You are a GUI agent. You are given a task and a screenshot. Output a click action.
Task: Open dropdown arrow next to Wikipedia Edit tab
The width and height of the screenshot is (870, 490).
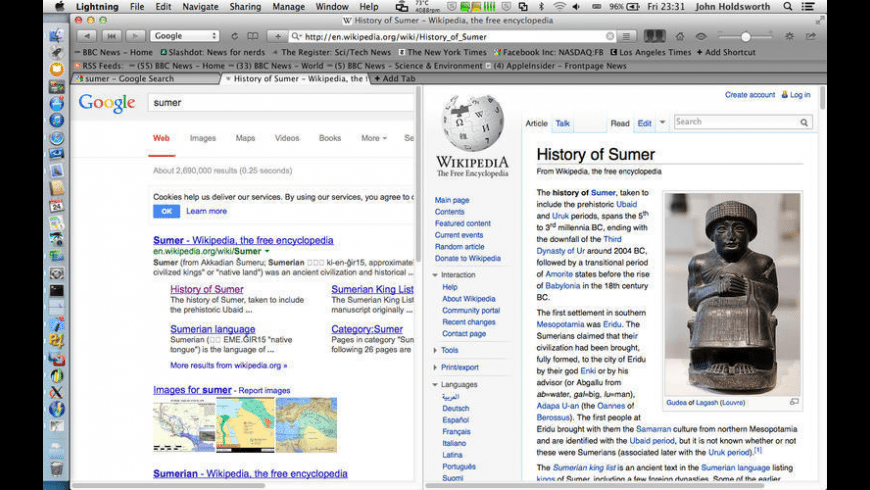[662, 123]
